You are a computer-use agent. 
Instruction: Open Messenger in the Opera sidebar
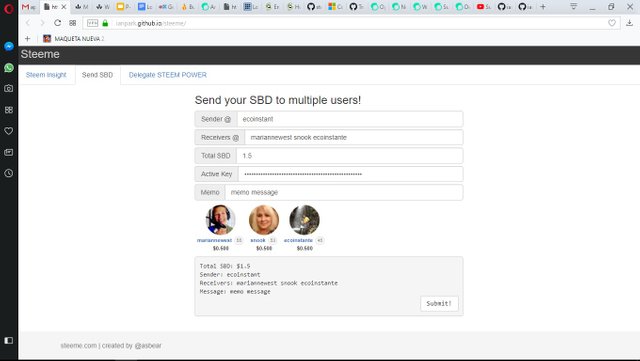pyautogui.click(x=9, y=47)
